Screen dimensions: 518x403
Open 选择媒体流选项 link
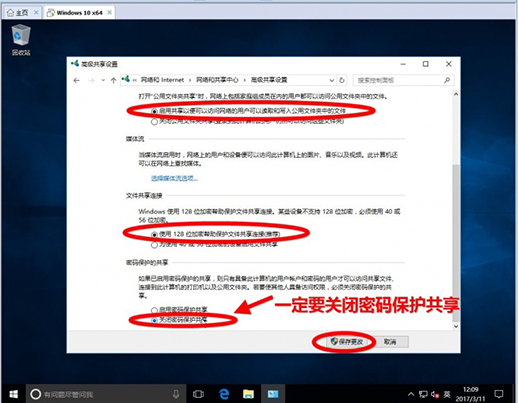[174, 178]
